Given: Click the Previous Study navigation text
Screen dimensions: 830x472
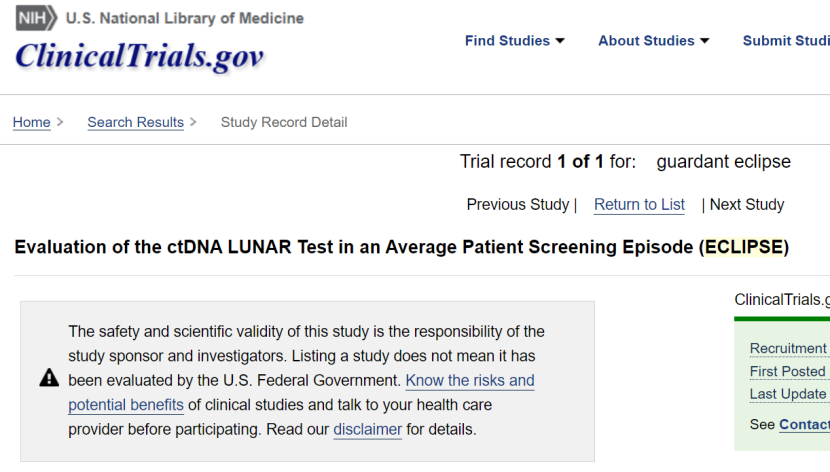Looking at the screenshot, I should click(x=517, y=205).
